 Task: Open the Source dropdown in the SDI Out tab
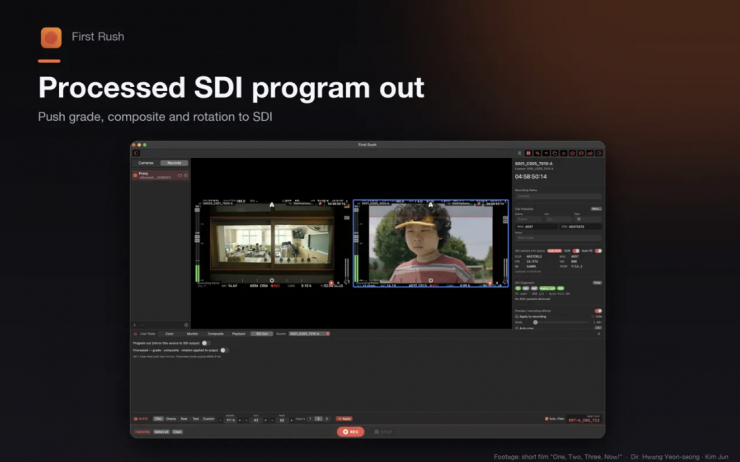[x=309, y=334]
